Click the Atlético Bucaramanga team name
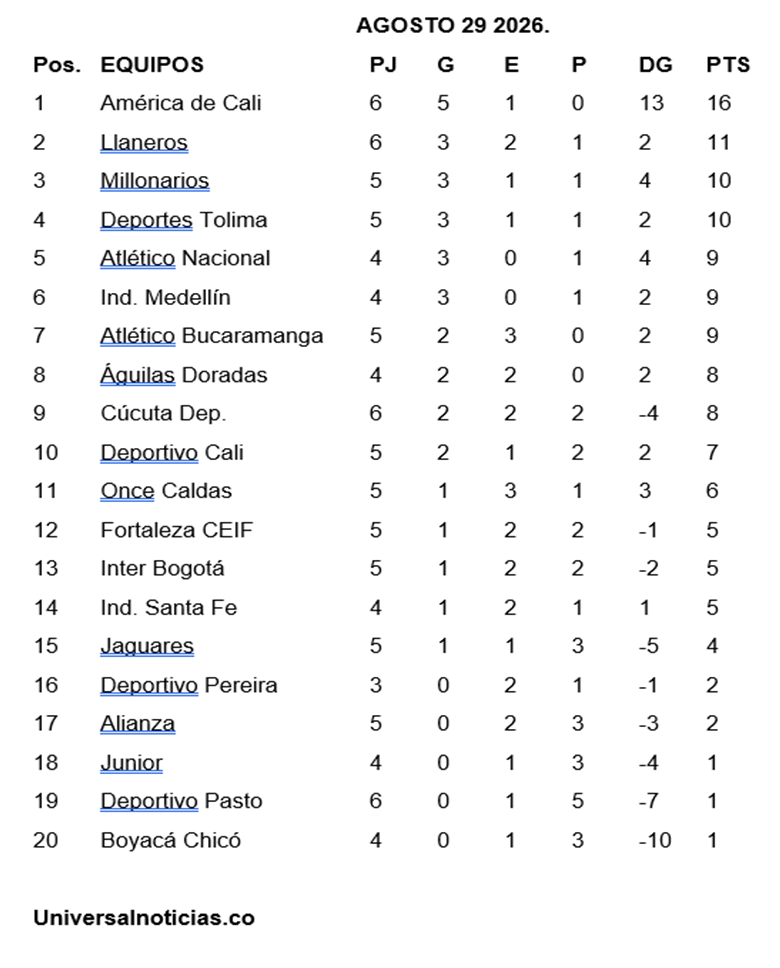The width and height of the screenshot is (780, 968). (x=212, y=336)
